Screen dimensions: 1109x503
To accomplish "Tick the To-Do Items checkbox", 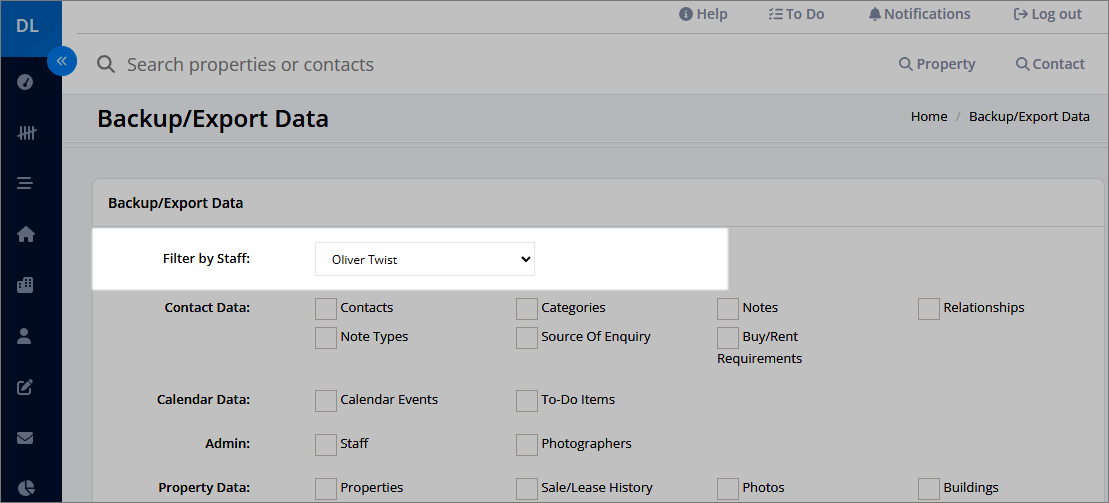I will [x=527, y=400].
